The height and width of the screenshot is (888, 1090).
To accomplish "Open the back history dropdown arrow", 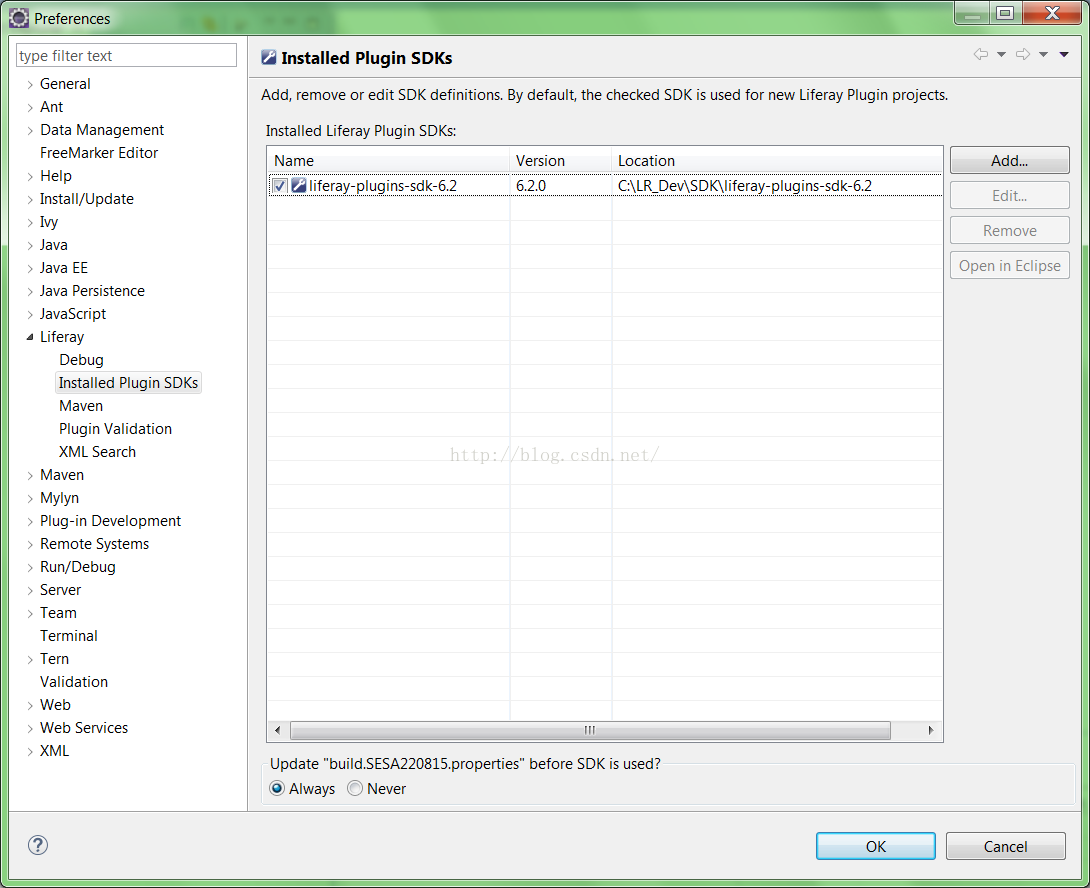I will (x=1002, y=54).
